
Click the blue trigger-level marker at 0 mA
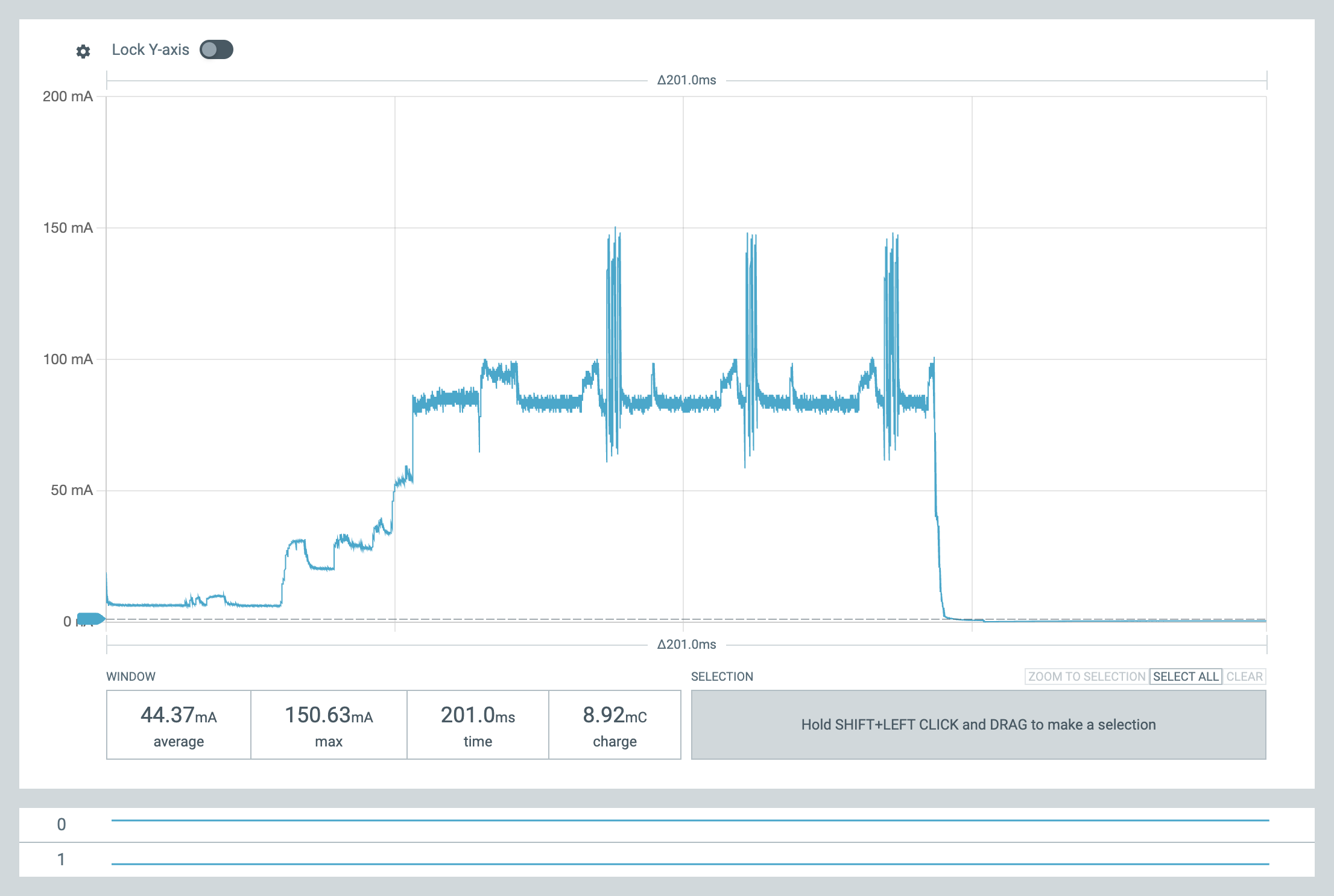[90, 619]
